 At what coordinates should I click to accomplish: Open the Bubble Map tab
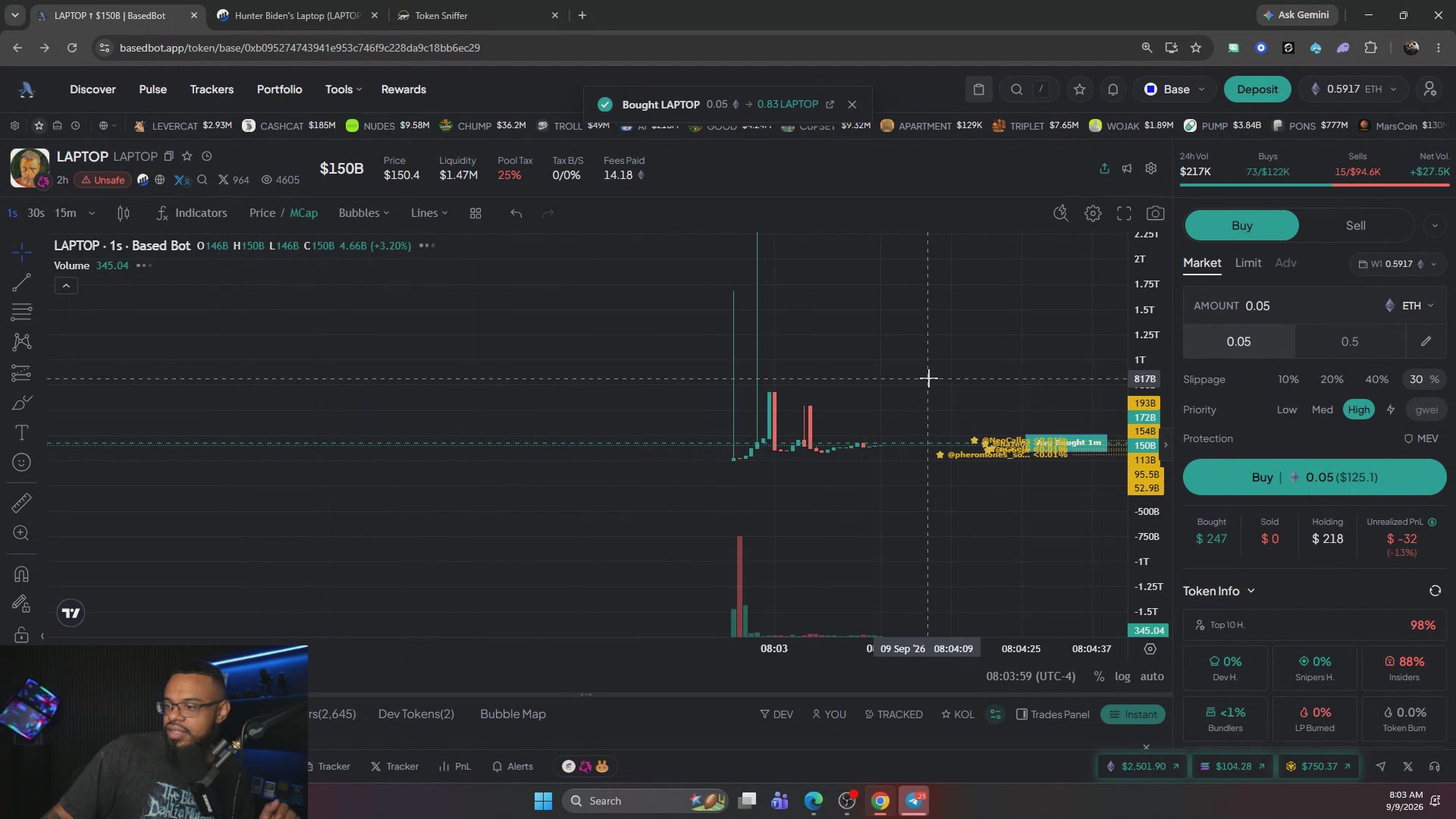pyautogui.click(x=513, y=714)
